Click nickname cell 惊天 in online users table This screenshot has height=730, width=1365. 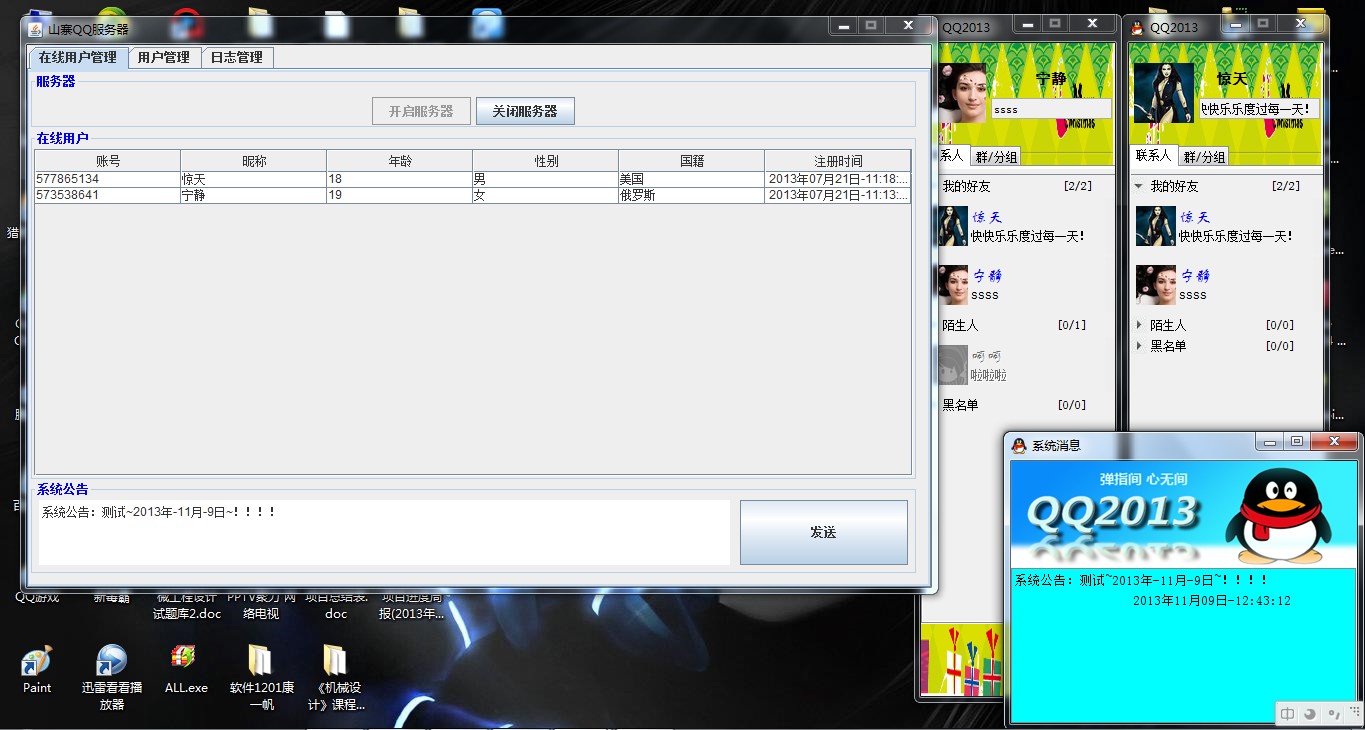[254, 179]
